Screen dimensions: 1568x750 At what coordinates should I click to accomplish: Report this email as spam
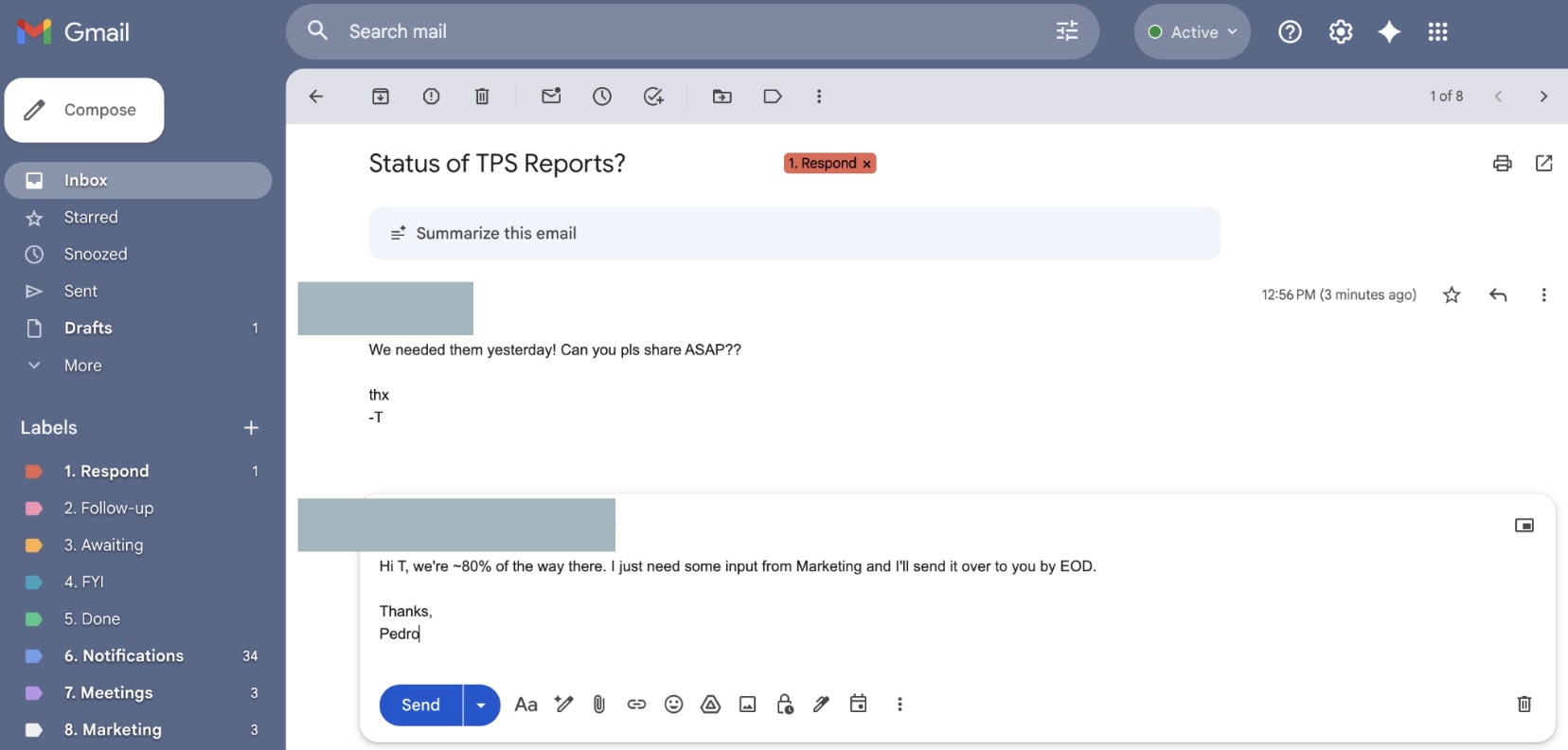[x=431, y=97]
